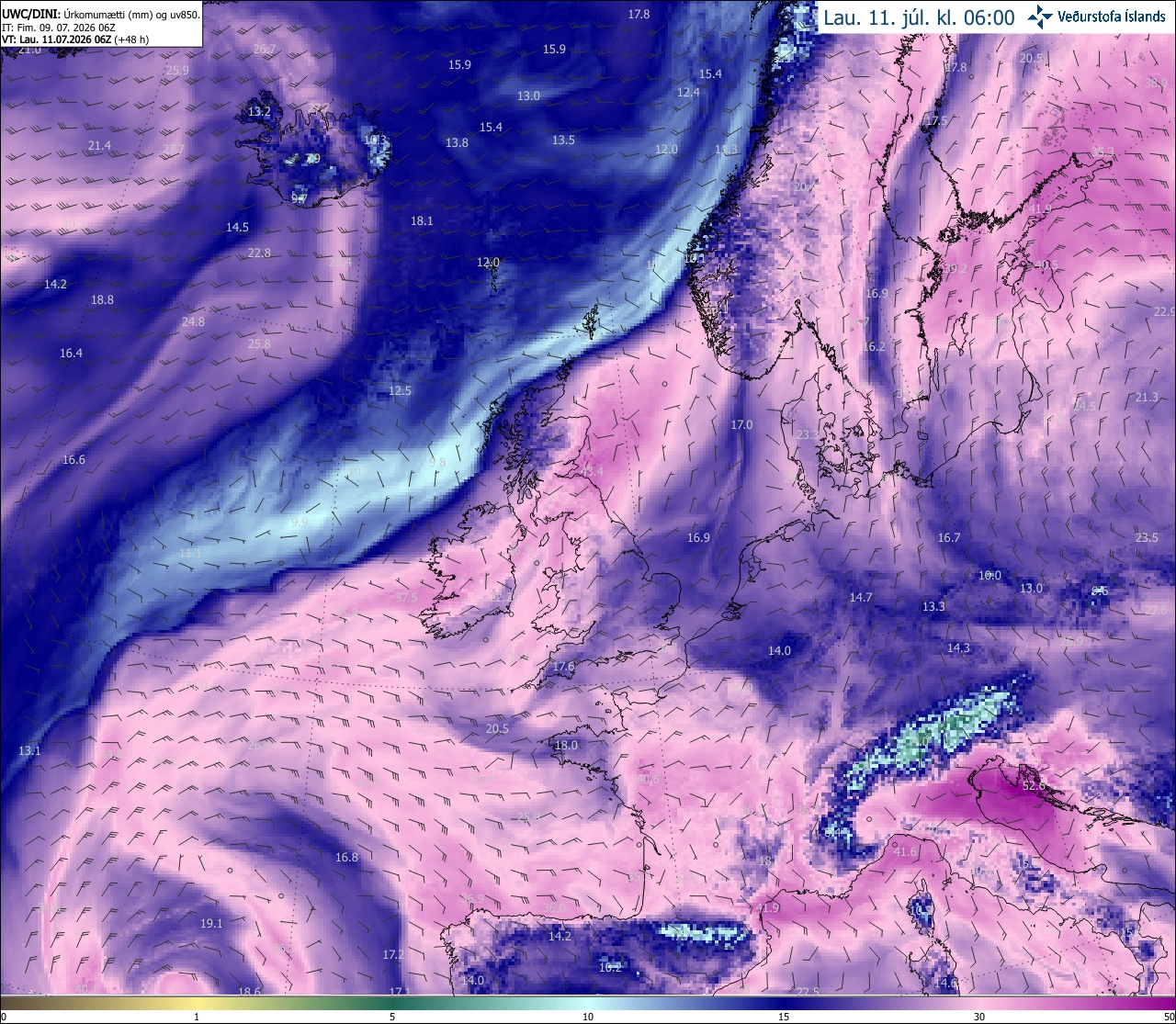Click the Veðurstofa Íslands name text
Image resolution: width=1176 pixels, height=1024 pixels.
coord(1112,17)
